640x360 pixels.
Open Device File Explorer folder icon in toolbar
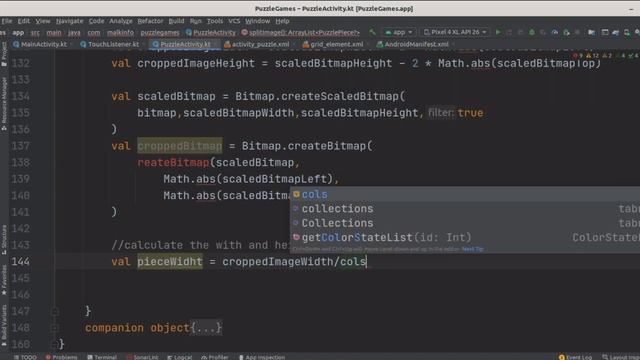[x=591, y=32]
